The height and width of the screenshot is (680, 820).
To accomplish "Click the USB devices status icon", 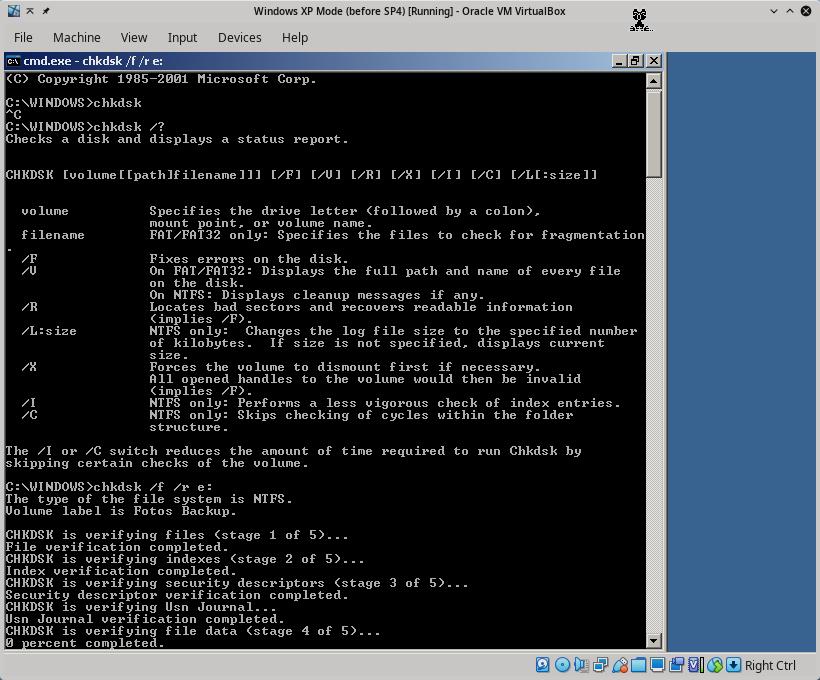I will tap(620, 665).
